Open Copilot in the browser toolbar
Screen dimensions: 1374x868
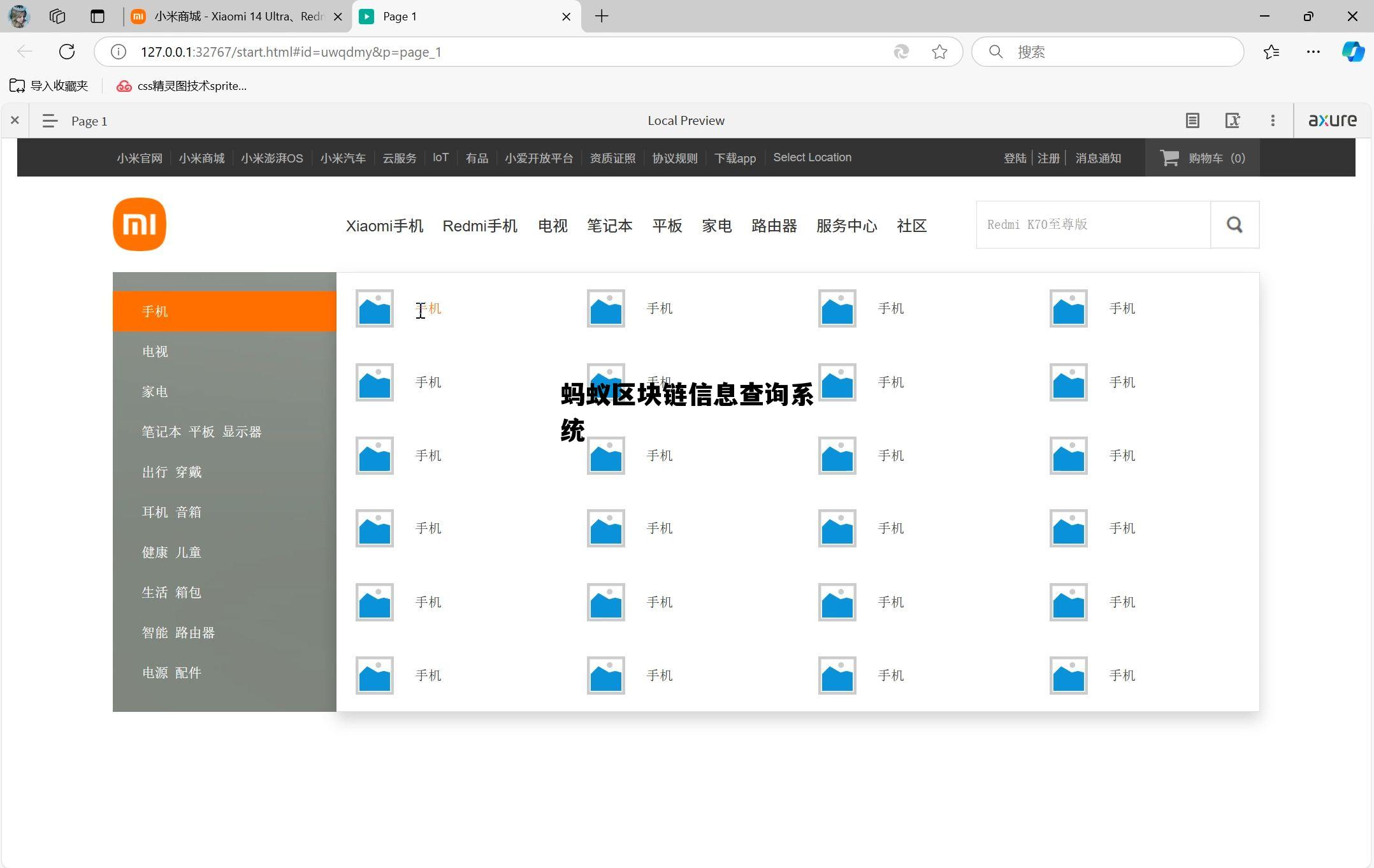coord(1352,52)
